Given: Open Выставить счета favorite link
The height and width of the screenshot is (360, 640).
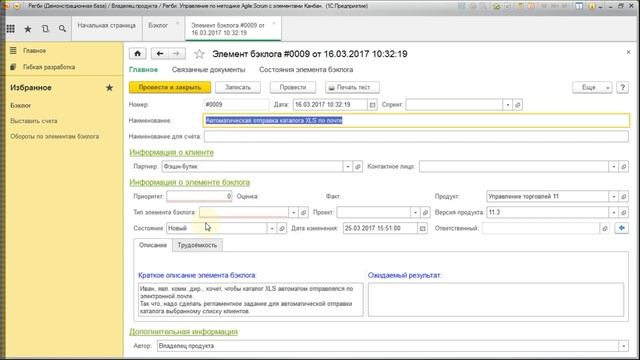Looking at the screenshot, I should pos(34,121).
